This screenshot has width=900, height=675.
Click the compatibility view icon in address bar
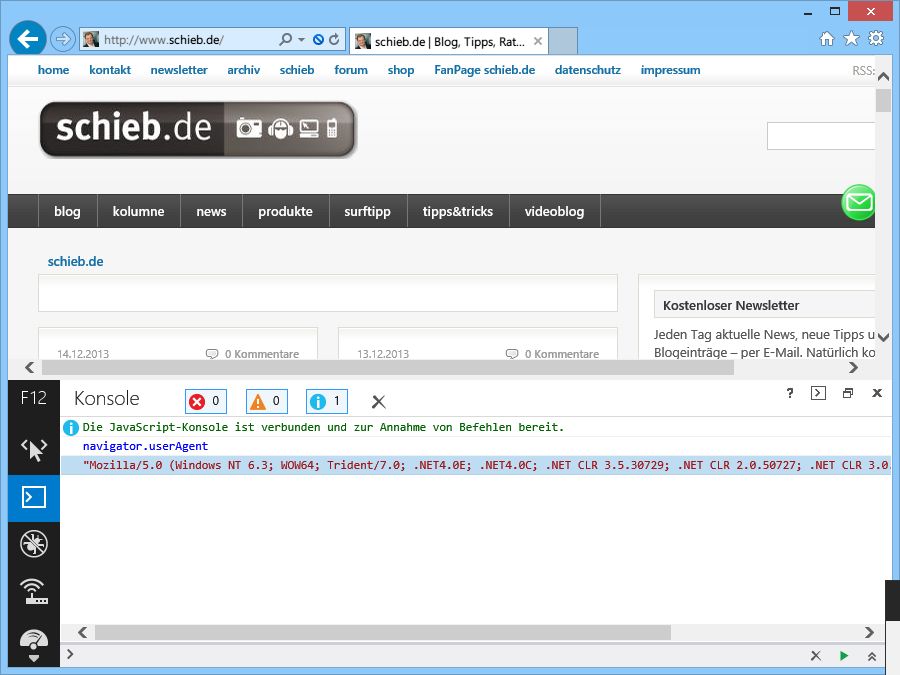pos(318,40)
